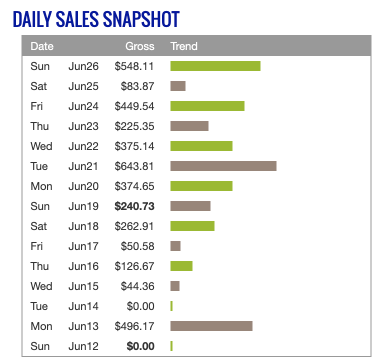The height and width of the screenshot is (363, 382).
Task: Click the Trend column header
Action: [x=184, y=46]
